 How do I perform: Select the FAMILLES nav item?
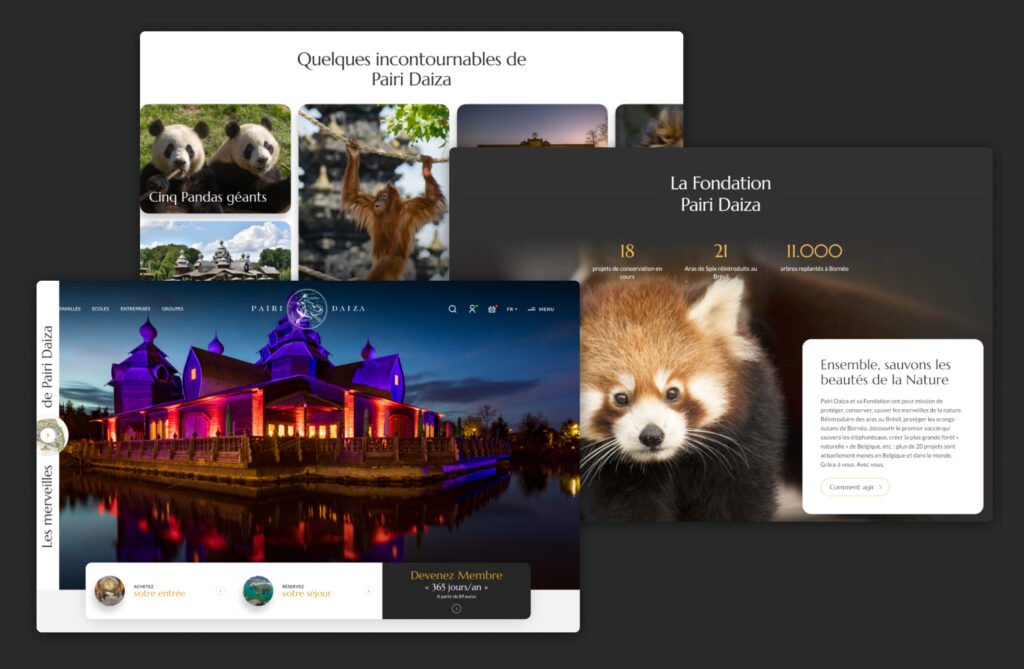pos(70,308)
